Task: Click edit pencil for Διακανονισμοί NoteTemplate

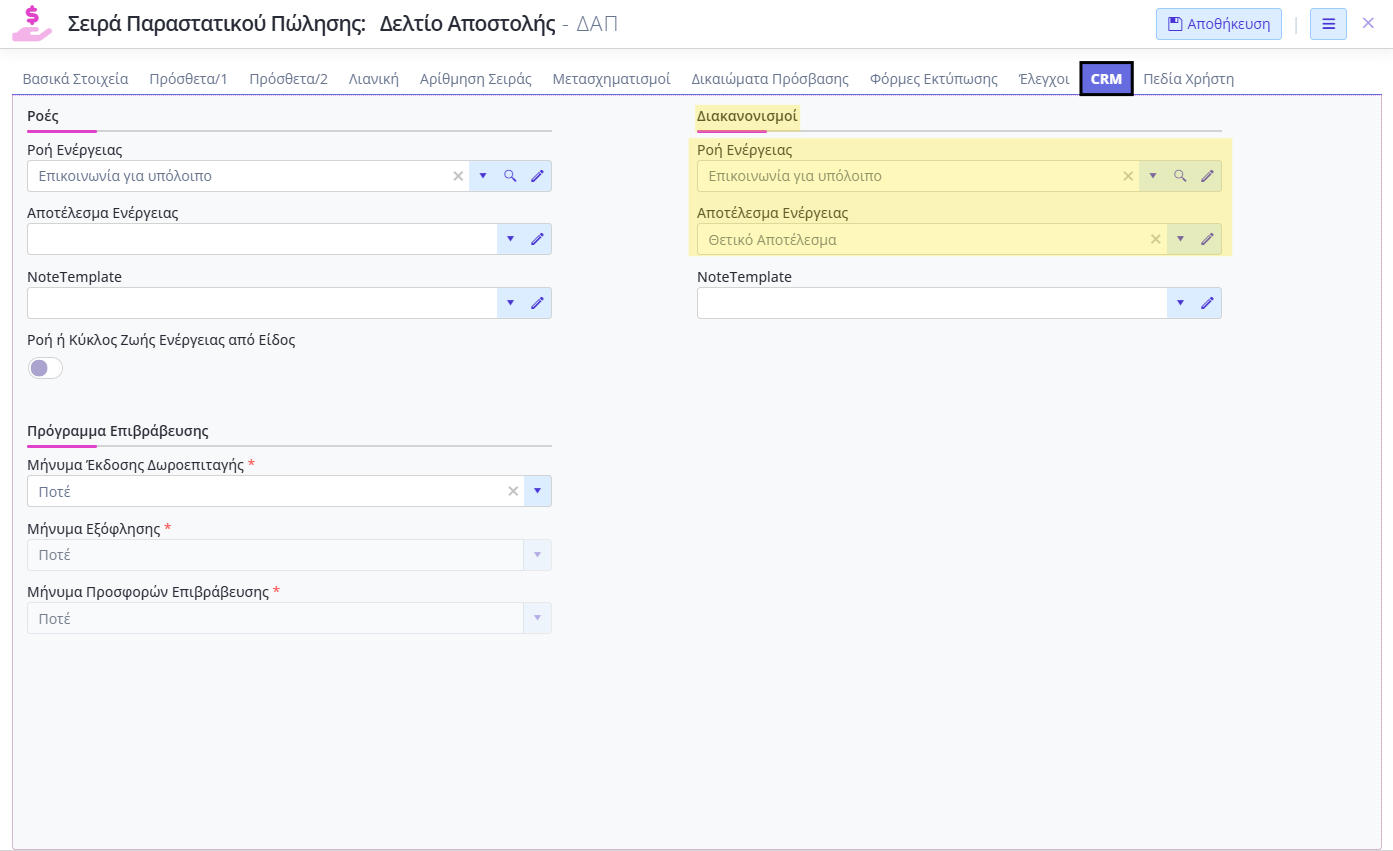Action: 1207,303
